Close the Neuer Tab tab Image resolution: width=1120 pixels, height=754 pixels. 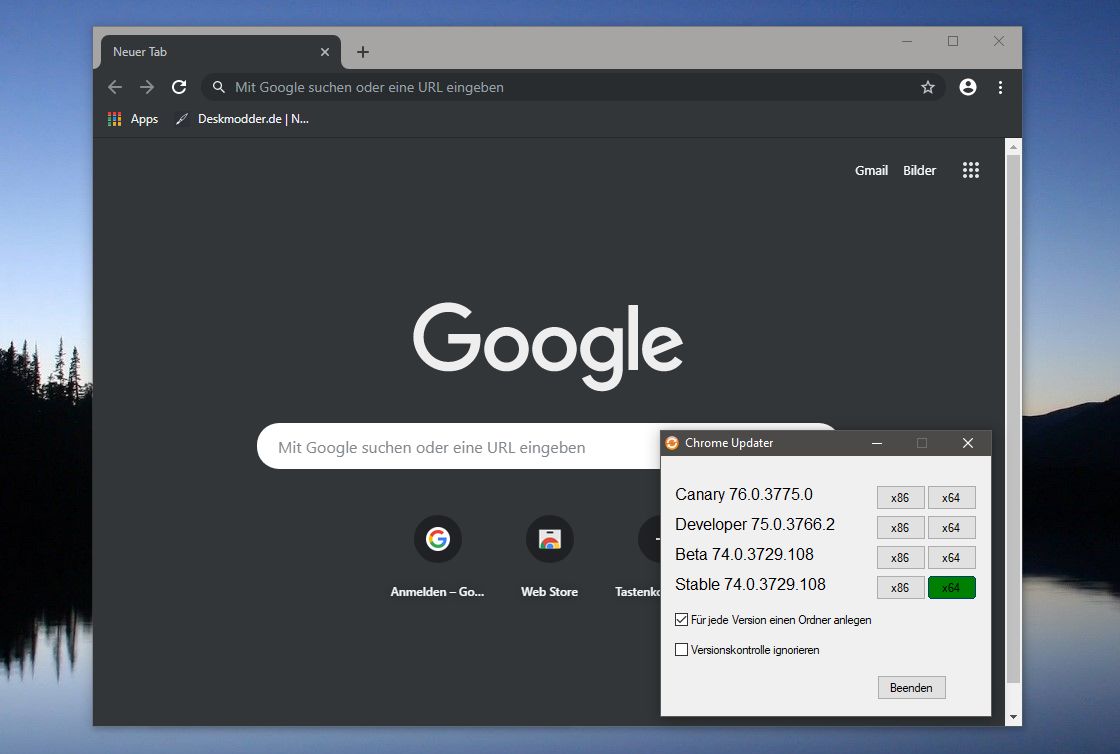tap(325, 52)
